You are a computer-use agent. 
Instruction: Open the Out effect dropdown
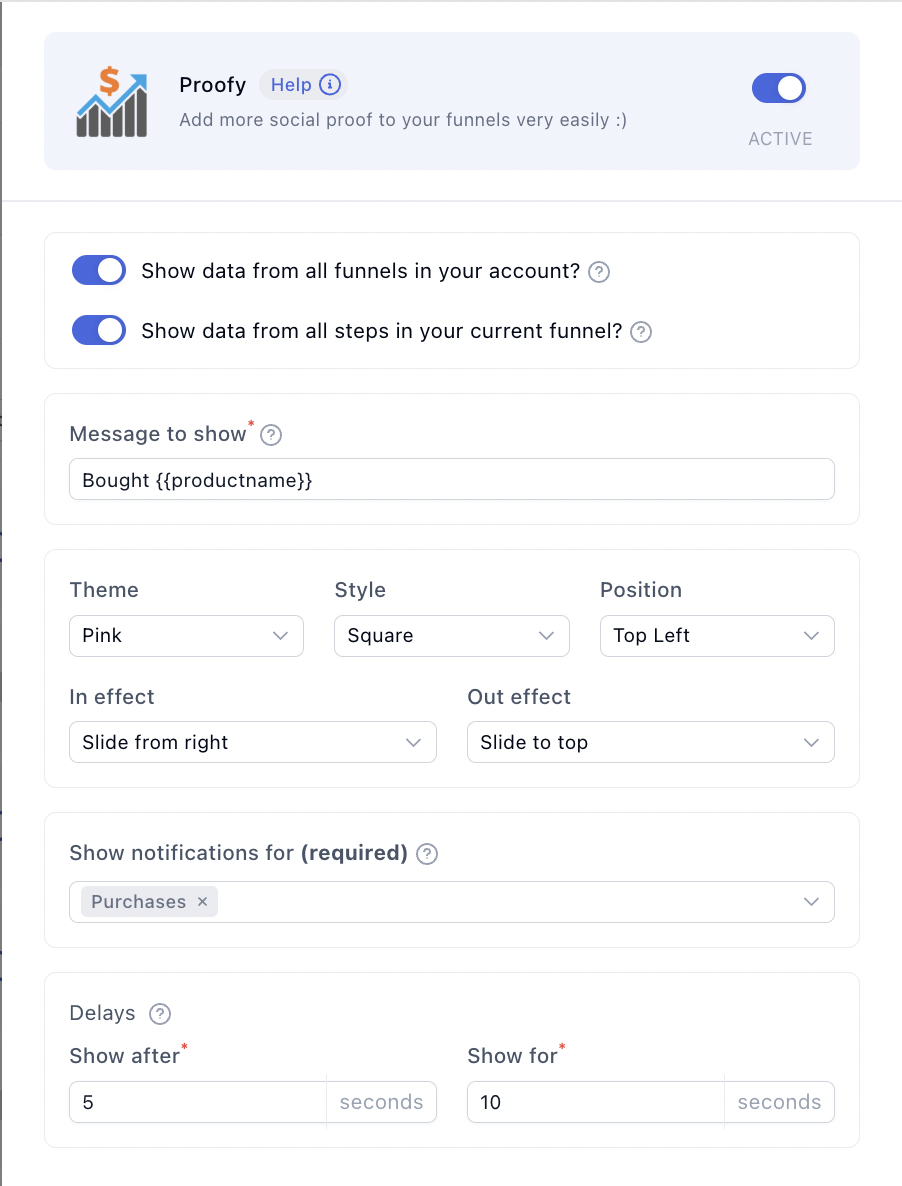[650, 743]
